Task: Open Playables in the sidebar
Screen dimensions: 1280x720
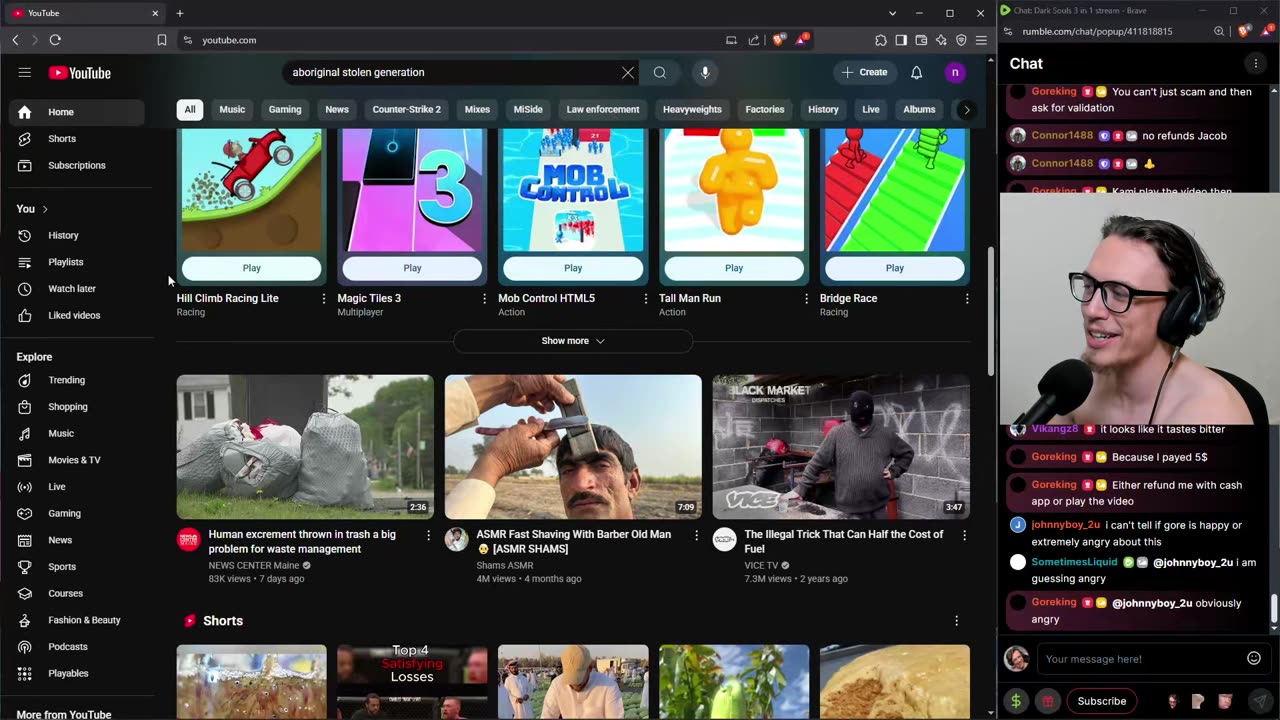Action: [77, 673]
